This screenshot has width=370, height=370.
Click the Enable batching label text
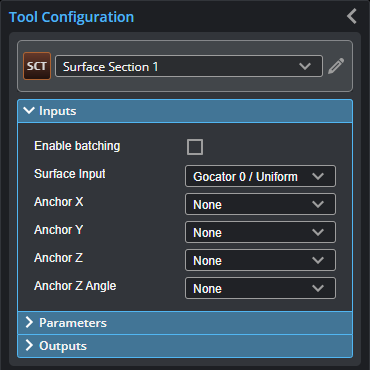click(x=77, y=146)
